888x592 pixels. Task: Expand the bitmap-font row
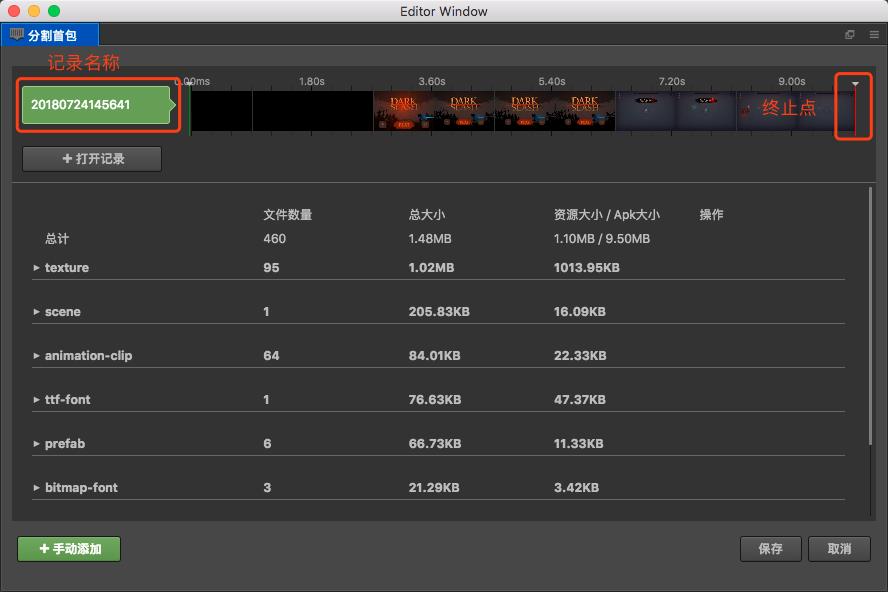[x=36, y=487]
